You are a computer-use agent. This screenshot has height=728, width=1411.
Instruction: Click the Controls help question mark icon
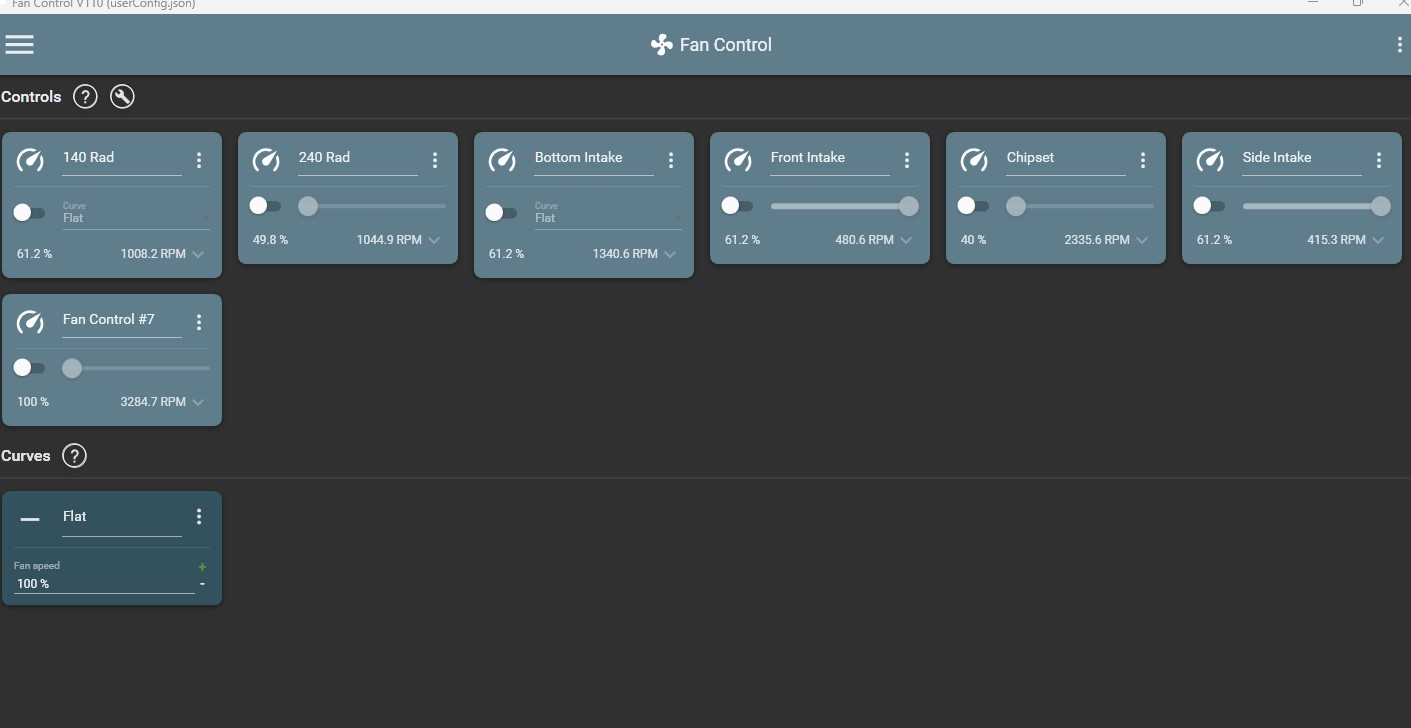86,97
